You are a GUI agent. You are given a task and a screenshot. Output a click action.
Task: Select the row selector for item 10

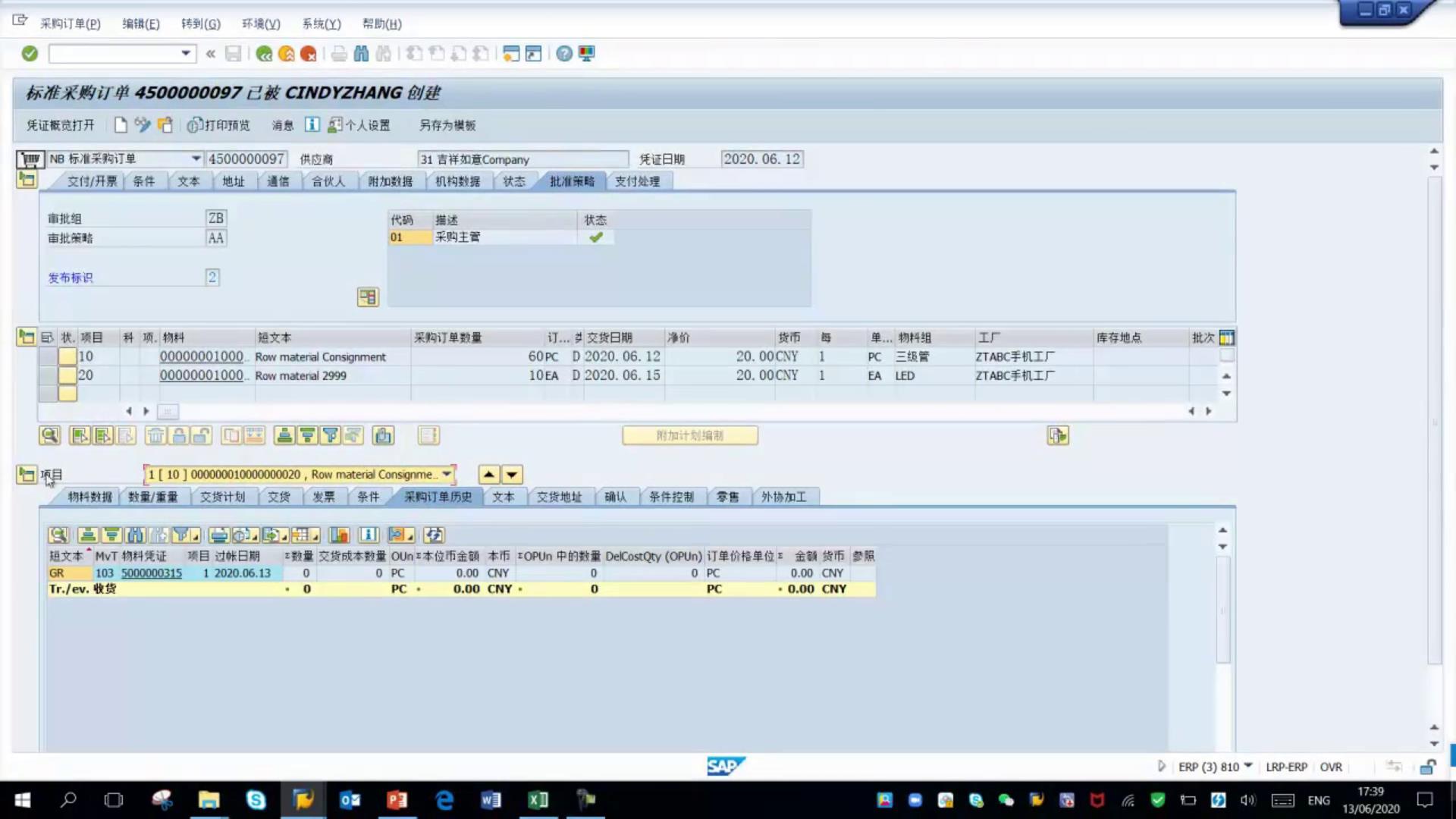pos(49,356)
